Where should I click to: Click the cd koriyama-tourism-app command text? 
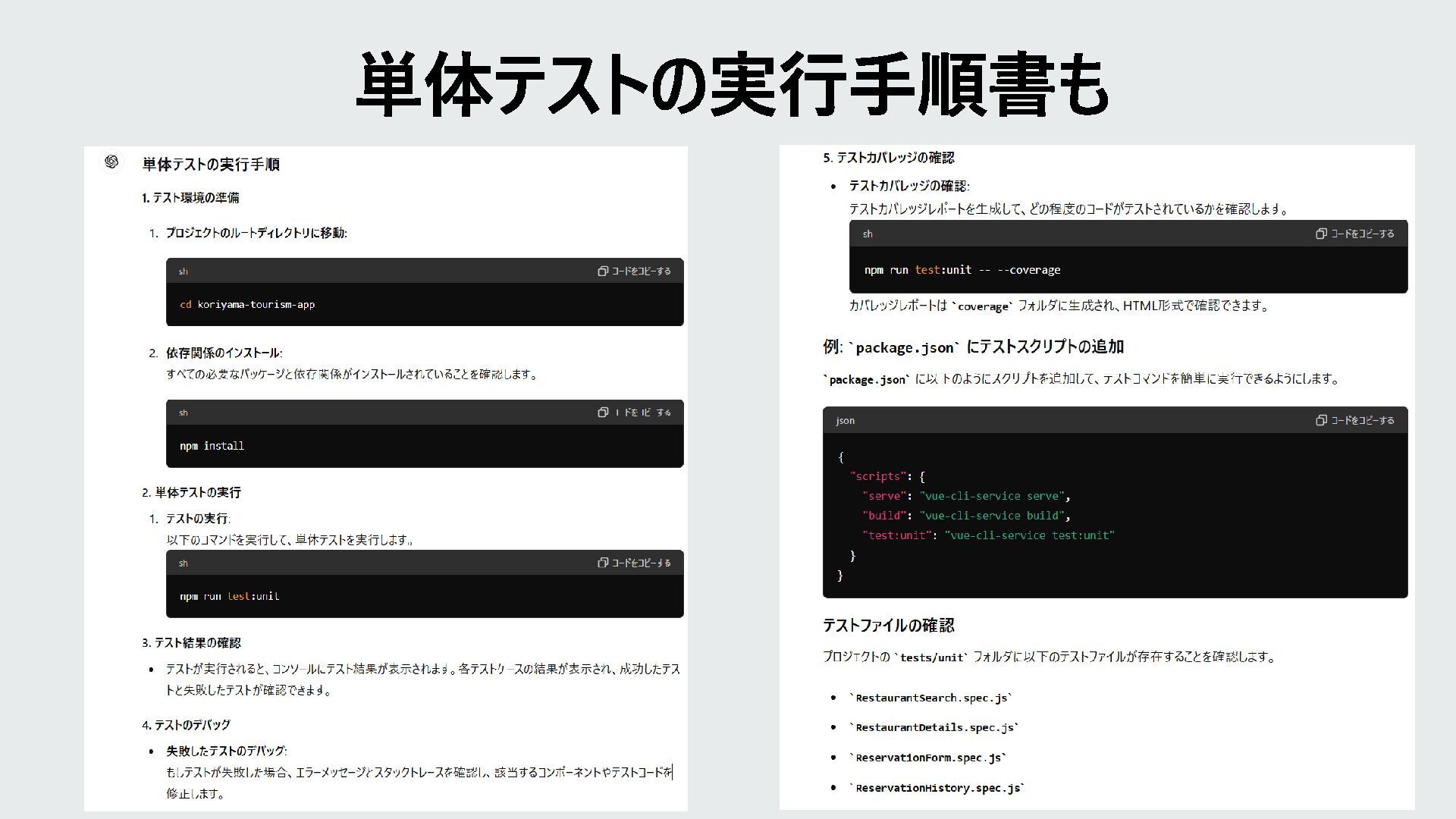coord(247,305)
